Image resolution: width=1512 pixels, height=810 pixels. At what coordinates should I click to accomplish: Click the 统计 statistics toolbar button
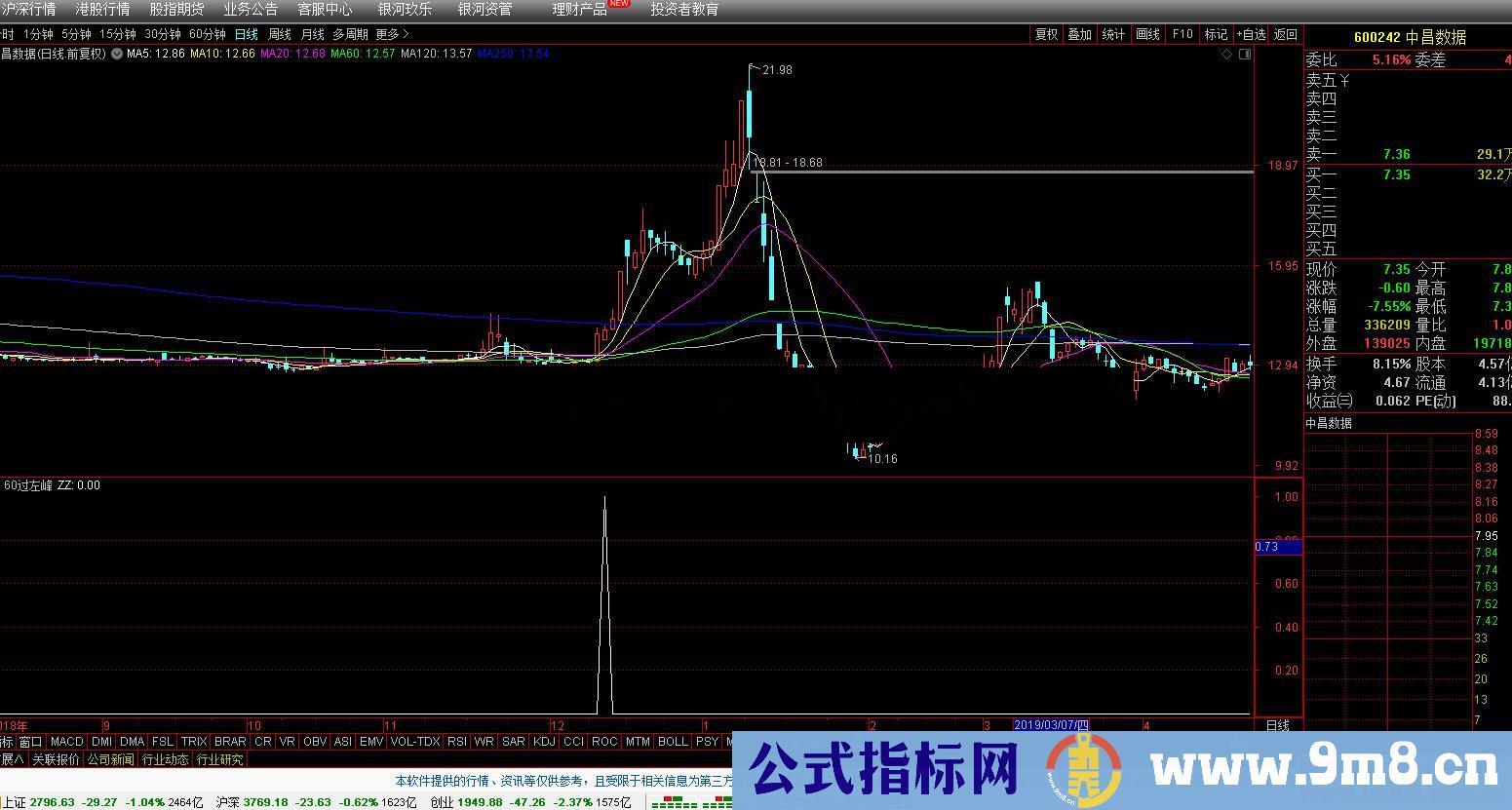pyautogui.click(x=1113, y=34)
